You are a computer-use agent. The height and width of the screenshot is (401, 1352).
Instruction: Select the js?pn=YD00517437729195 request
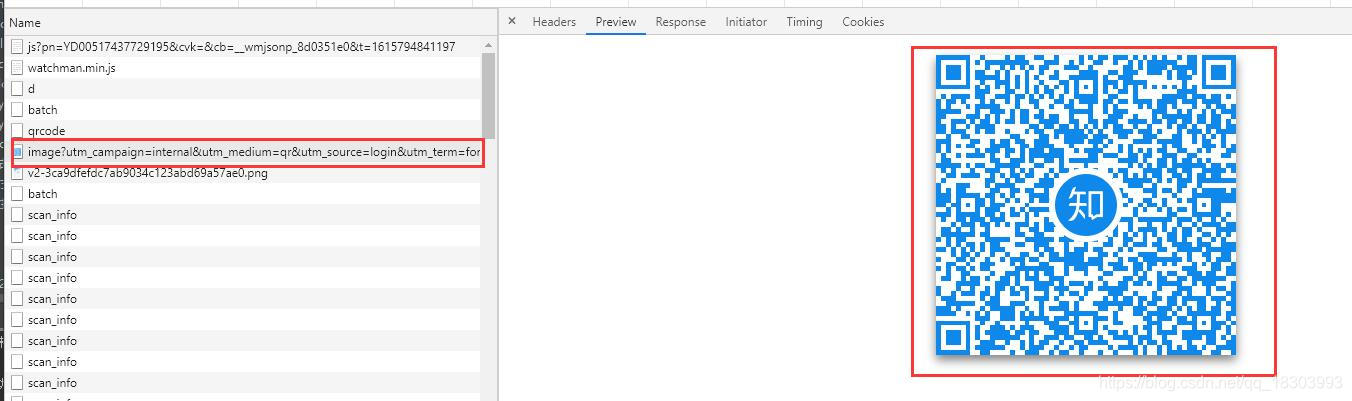(x=241, y=47)
